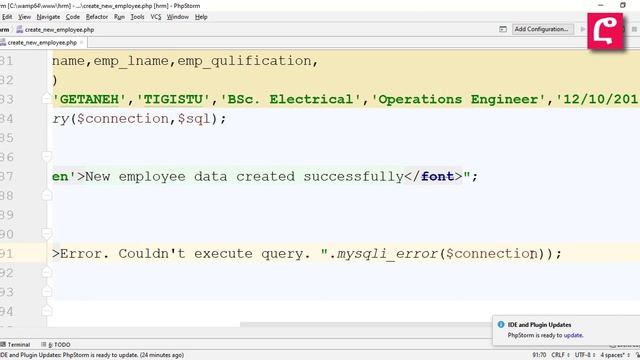Toggle the code fold marker on line 94
Image resolution: width=640 pixels, height=360 pixels.
click(x=47, y=311)
